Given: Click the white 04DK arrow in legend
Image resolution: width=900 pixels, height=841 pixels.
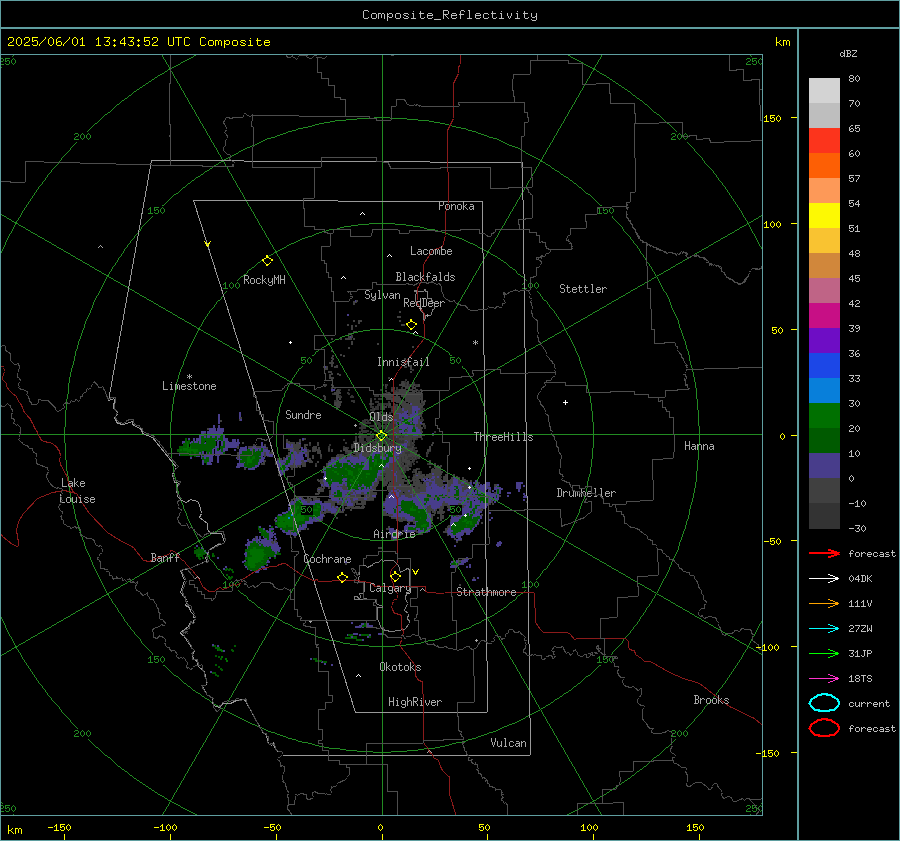Looking at the screenshot, I should (x=824, y=578).
